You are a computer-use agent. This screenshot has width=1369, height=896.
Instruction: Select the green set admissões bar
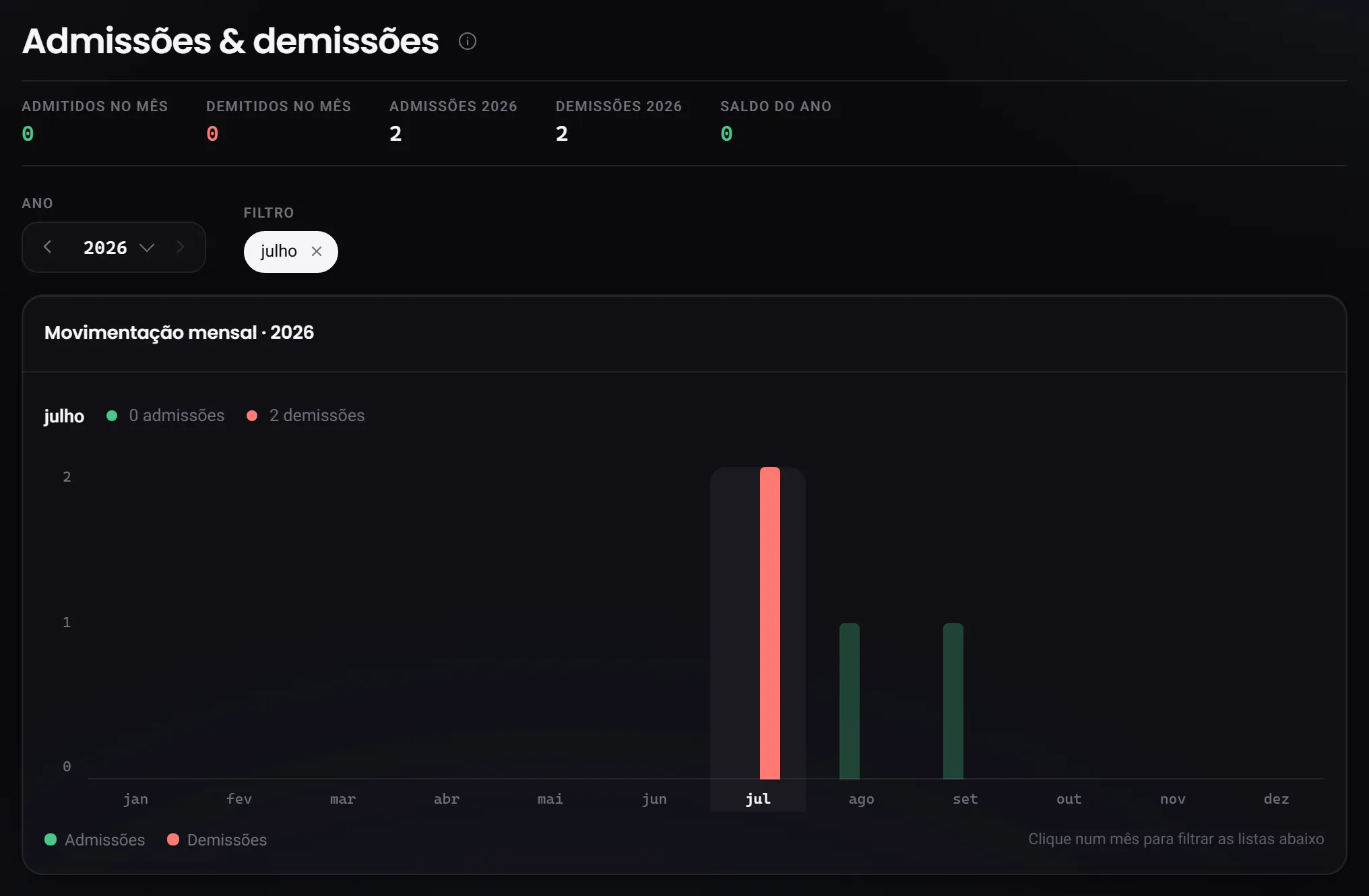tap(953, 701)
